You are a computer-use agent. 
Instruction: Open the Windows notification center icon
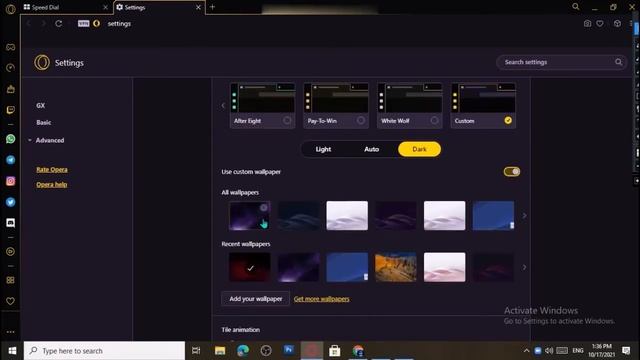click(626, 351)
